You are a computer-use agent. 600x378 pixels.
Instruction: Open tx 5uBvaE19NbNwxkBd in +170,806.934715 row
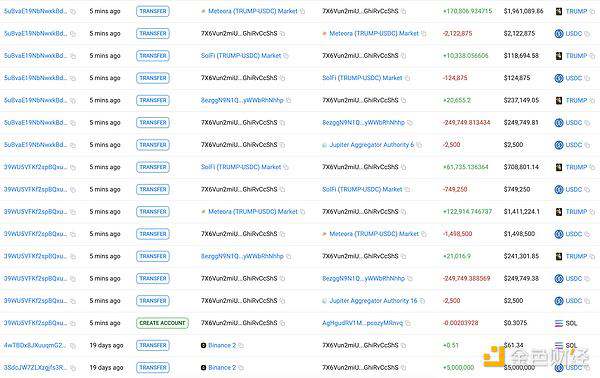coord(35,11)
